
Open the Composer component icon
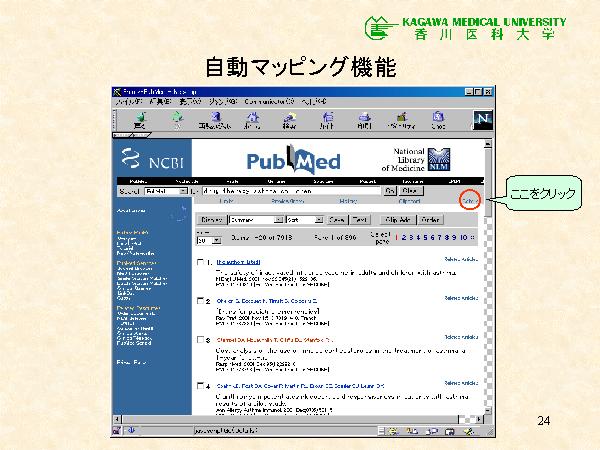tap(469, 431)
